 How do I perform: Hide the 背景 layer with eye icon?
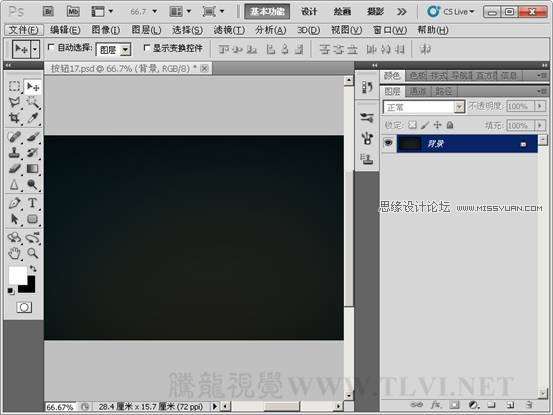389,143
